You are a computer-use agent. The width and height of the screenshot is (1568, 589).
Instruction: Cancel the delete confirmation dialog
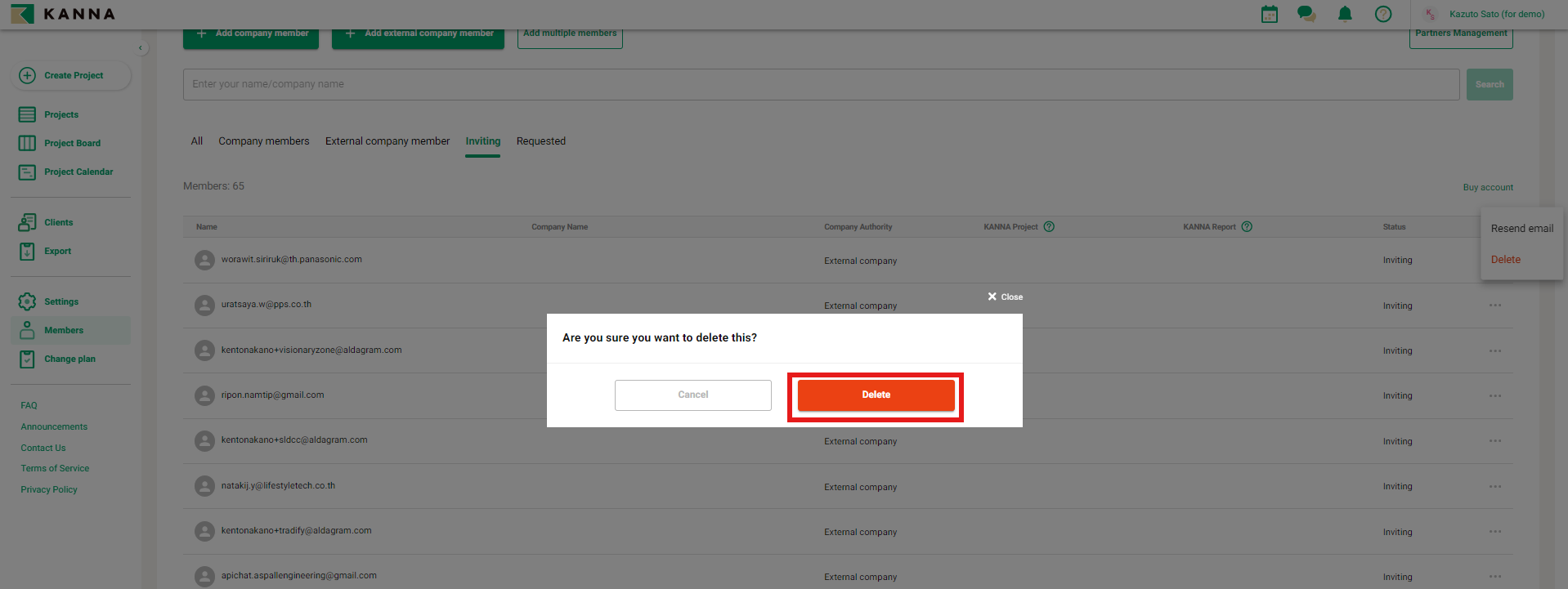click(692, 395)
